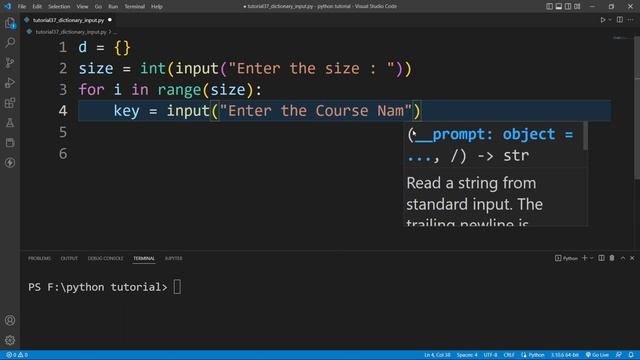Open the View menu
The width and height of the screenshot is (640, 360).
[x=82, y=7]
